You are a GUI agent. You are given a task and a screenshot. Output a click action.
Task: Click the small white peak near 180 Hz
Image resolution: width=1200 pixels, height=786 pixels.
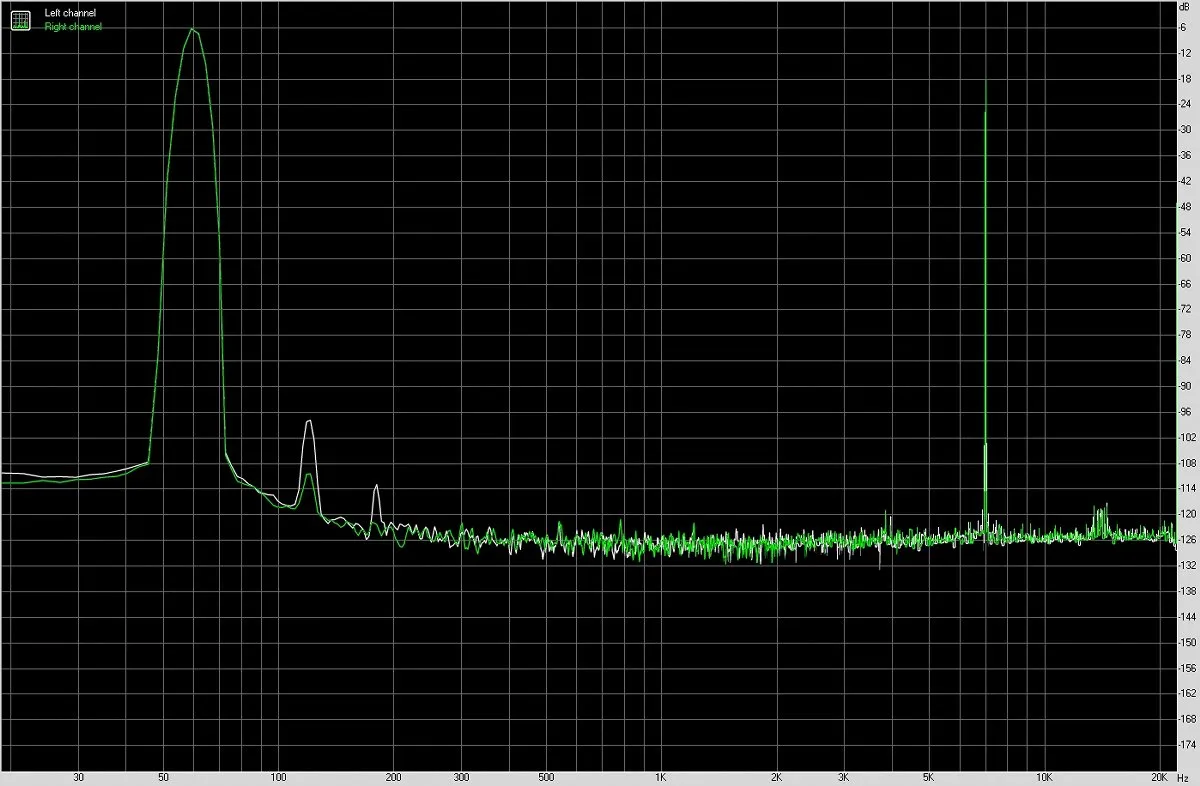click(376, 487)
